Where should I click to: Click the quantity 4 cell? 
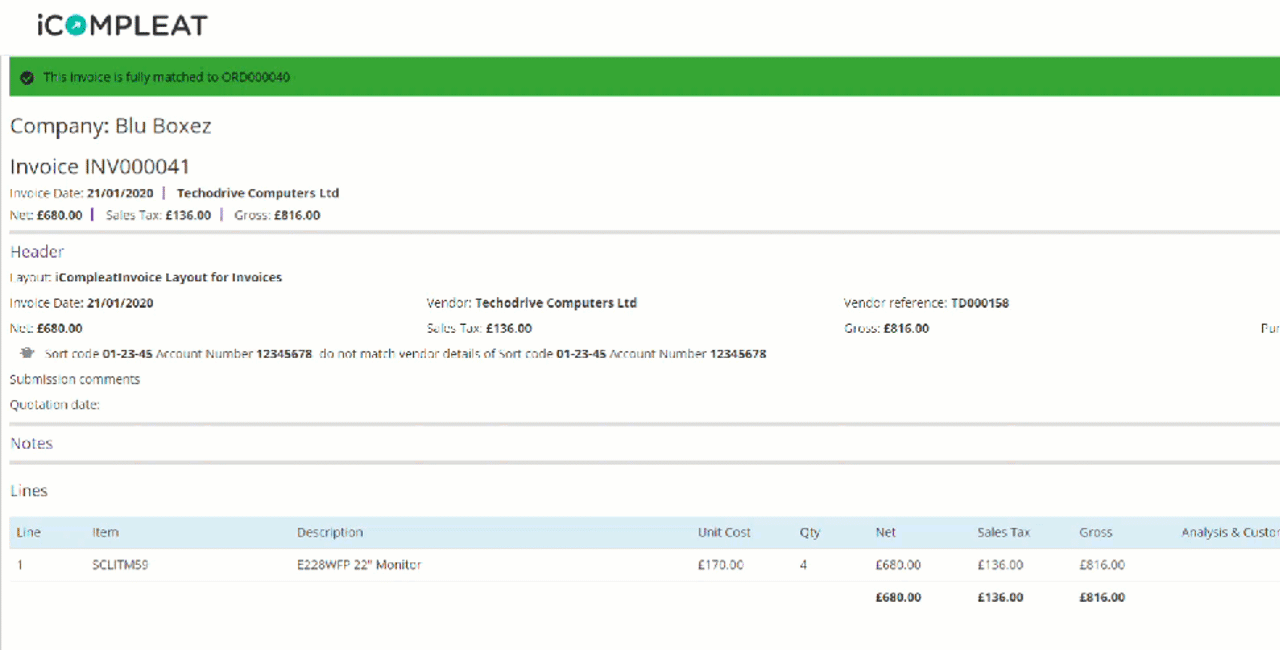[x=804, y=565]
